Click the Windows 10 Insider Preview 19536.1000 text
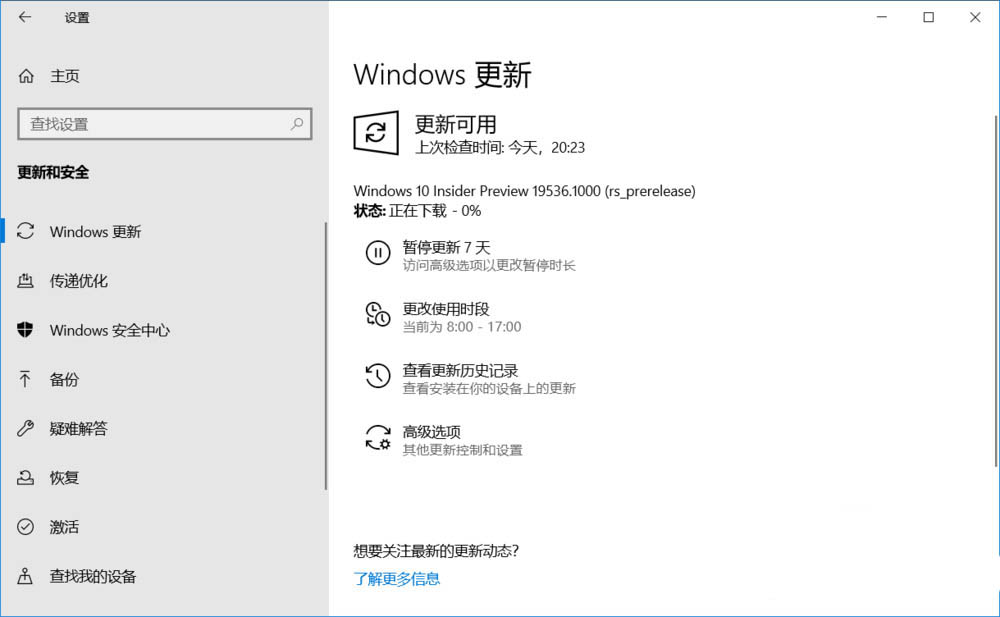The image size is (1000, 617). pyautogui.click(x=524, y=191)
